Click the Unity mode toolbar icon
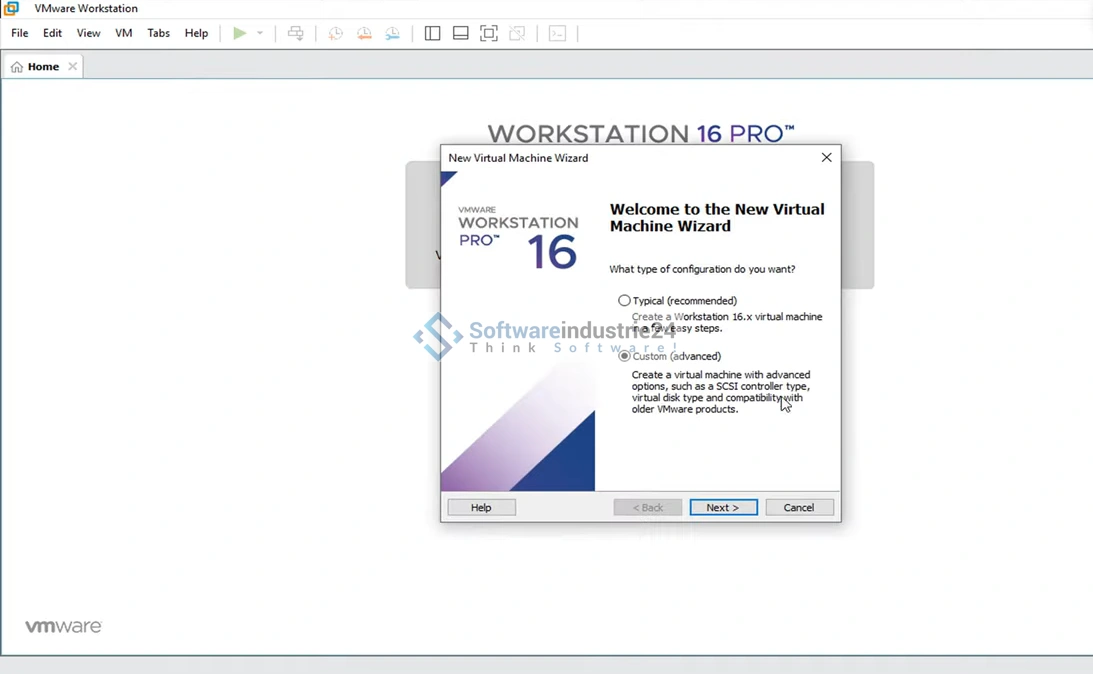Screen dimensions: 1093x674 [x=517, y=33]
